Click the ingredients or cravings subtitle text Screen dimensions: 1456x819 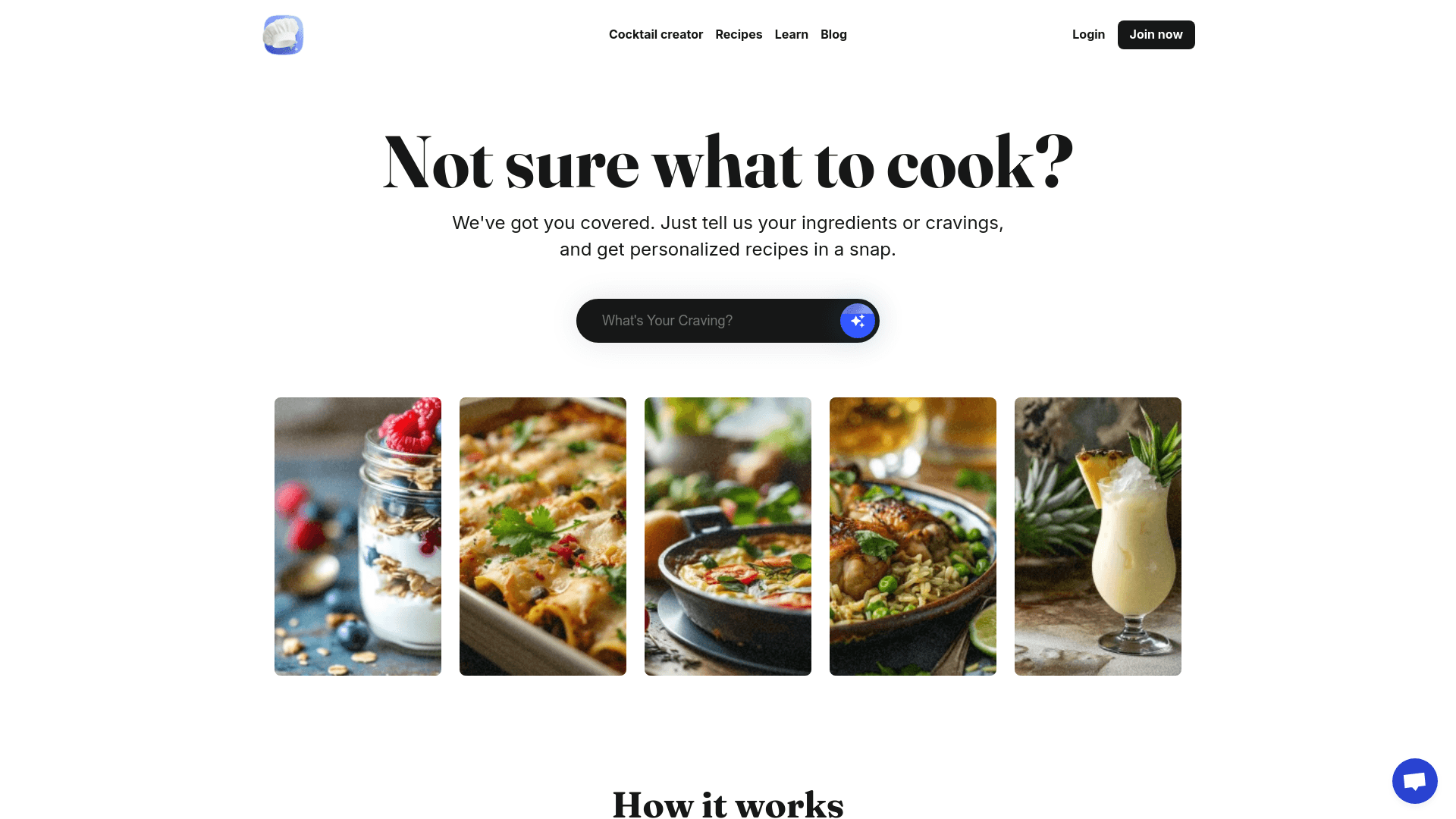728,236
